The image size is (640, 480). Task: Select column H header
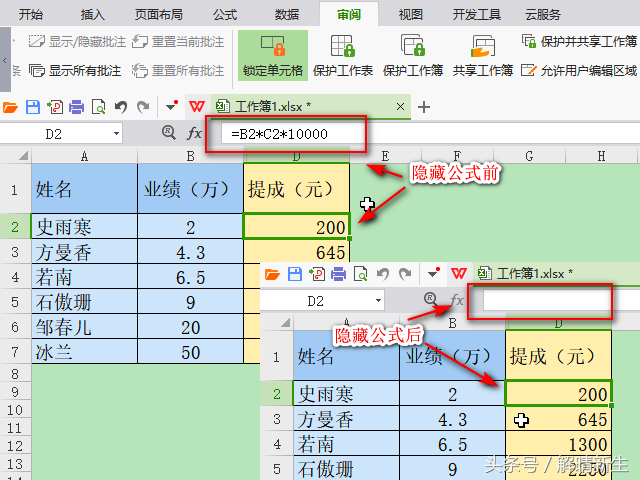pos(601,156)
